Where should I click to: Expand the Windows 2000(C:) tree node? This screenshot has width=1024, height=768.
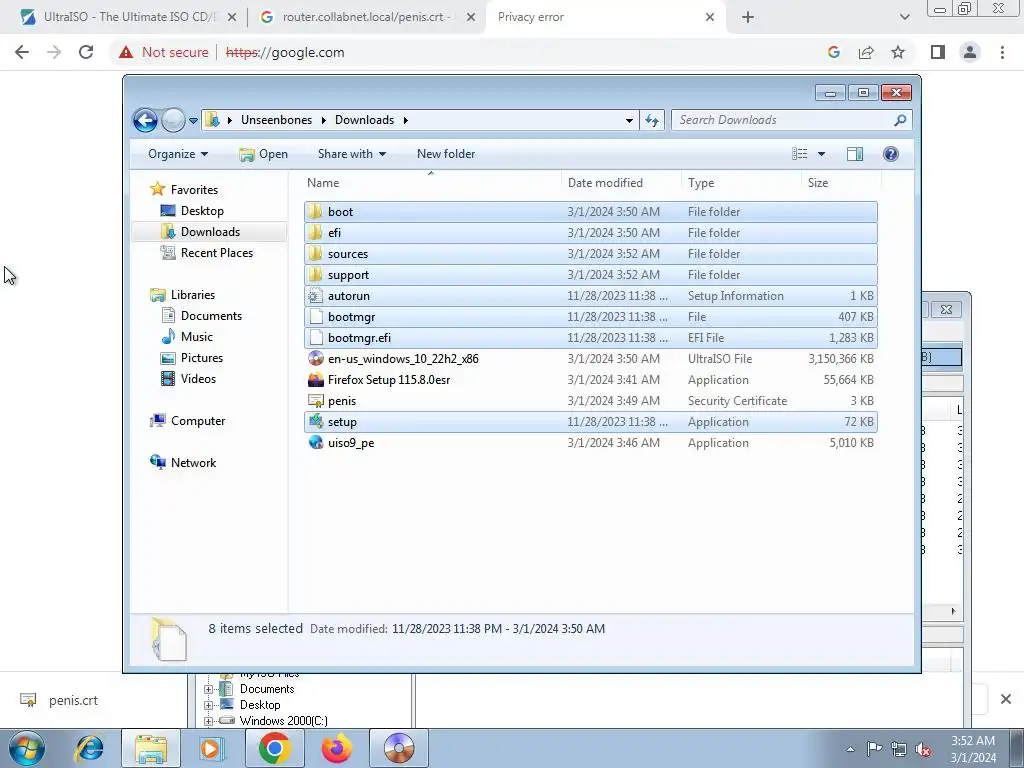tap(208, 721)
